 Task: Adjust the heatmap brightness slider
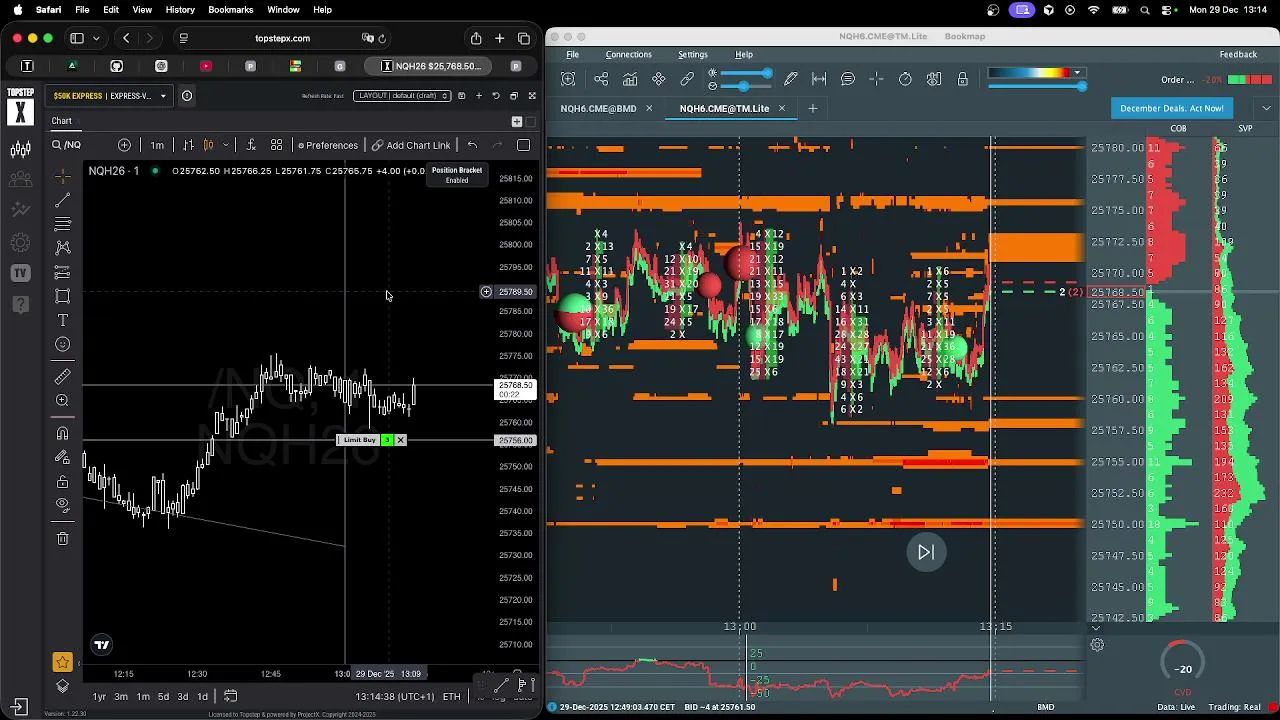[x=744, y=73]
